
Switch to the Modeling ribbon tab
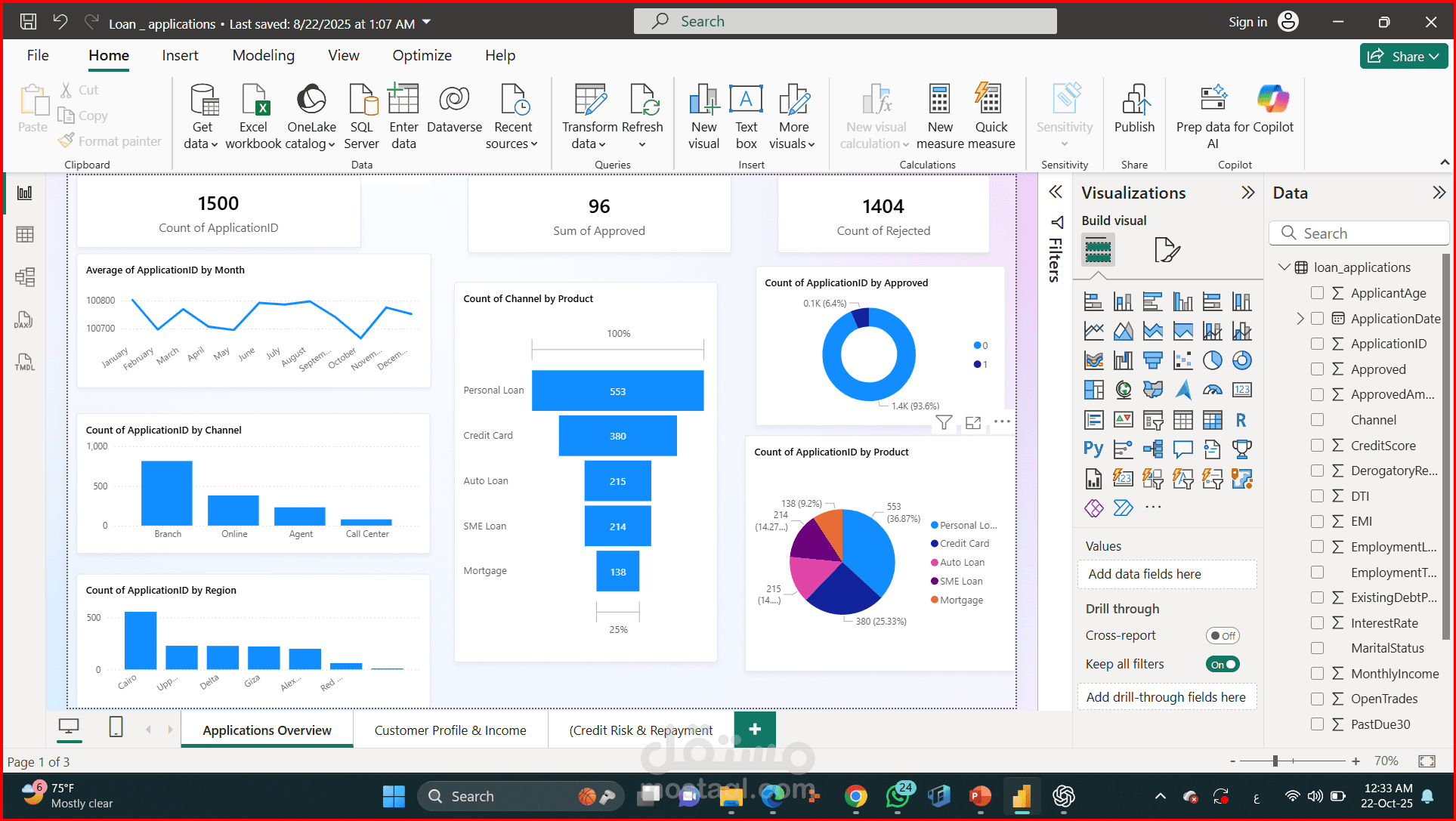click(x=263, y=55)
